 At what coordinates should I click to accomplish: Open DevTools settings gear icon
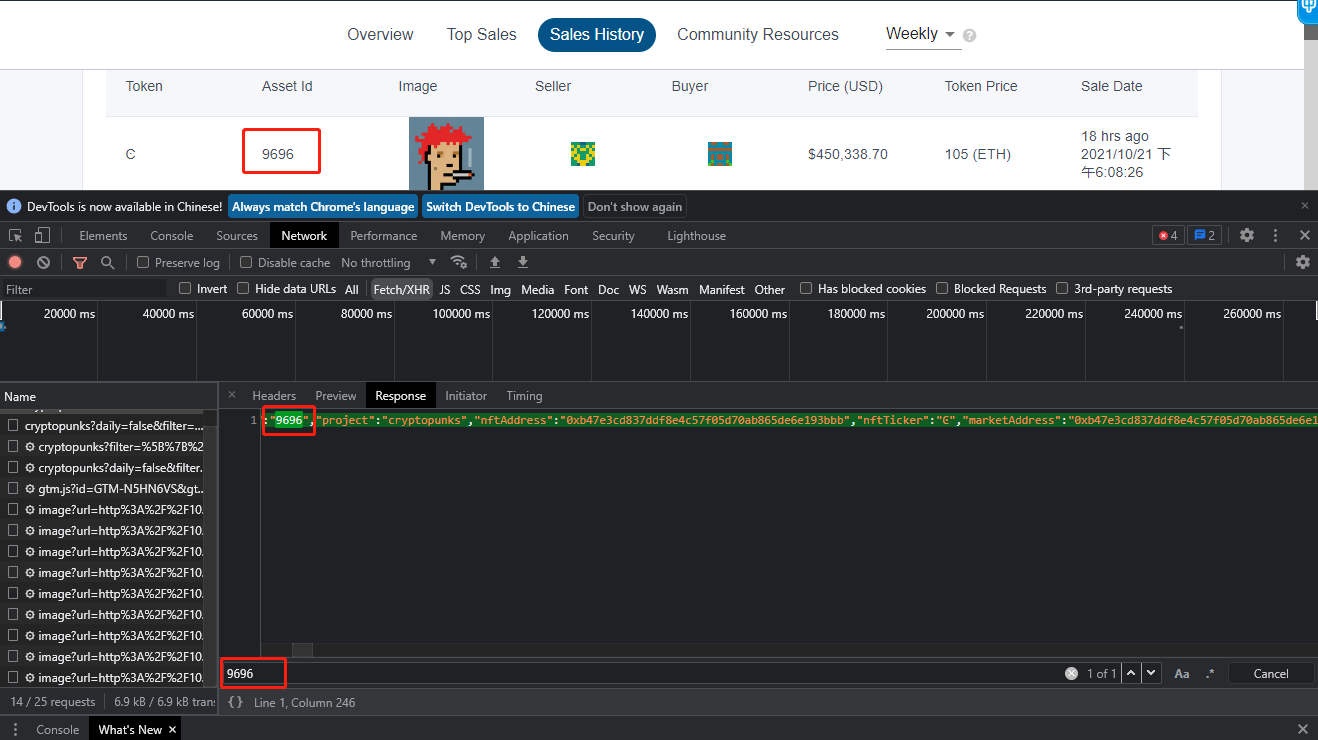(1247, 235)
